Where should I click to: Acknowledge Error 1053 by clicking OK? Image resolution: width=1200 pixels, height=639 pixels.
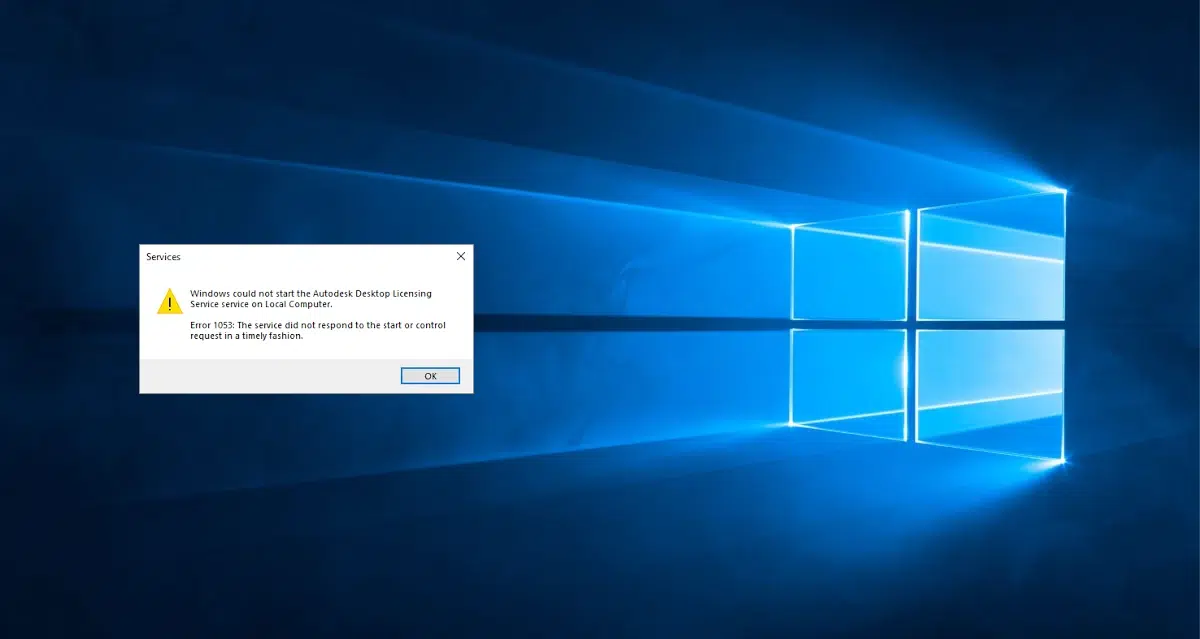click(x=430, y=375)
